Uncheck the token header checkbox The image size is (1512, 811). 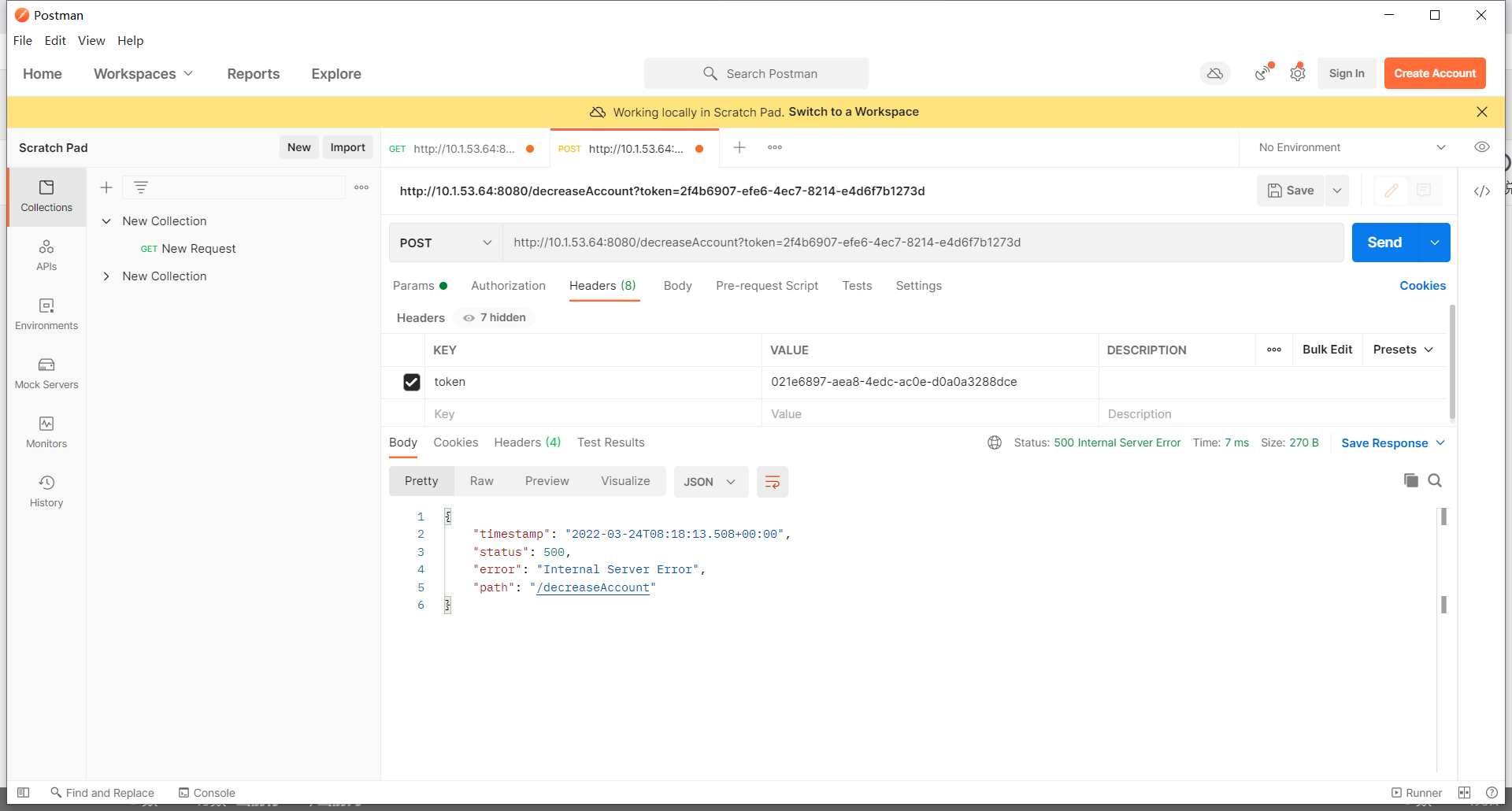tap(412, 382)
